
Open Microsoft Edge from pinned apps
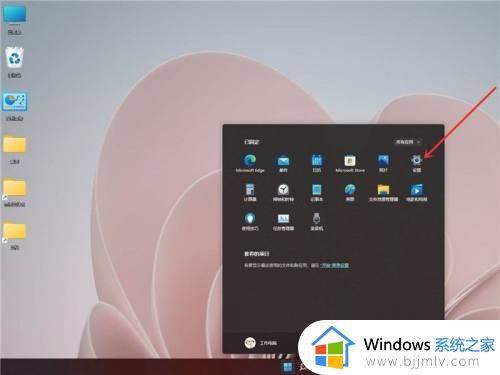coord(250,163)
